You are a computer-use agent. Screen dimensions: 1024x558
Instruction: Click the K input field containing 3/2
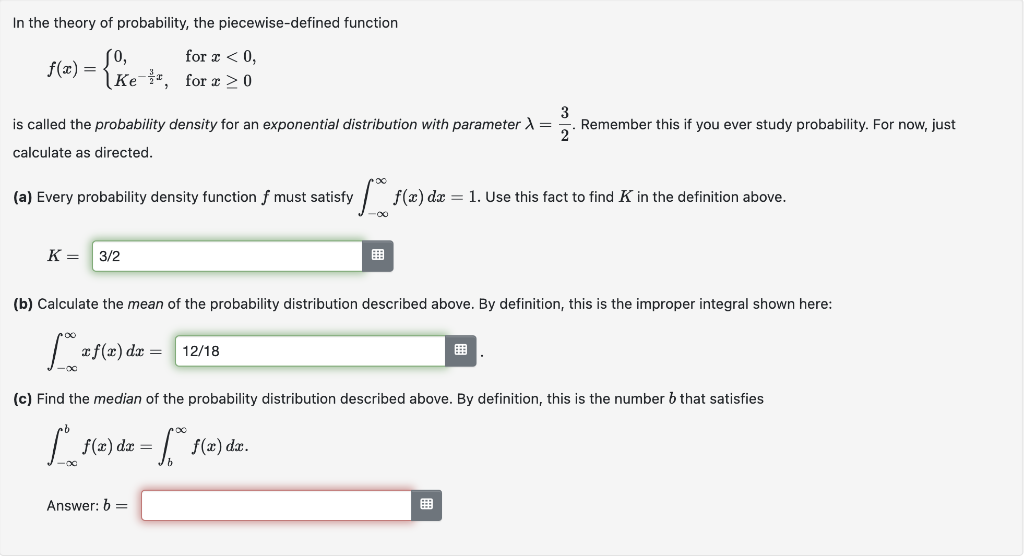point(227,256)
